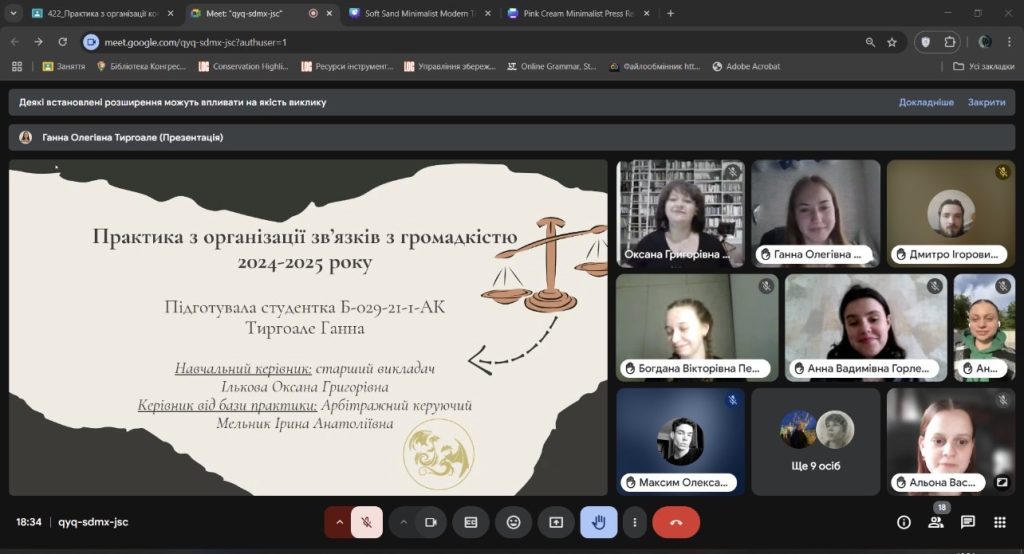Viewport: 1024px width, 554px height.
Task: Click Закрити to dismiss the extensions warning
Action: (986, 102)
